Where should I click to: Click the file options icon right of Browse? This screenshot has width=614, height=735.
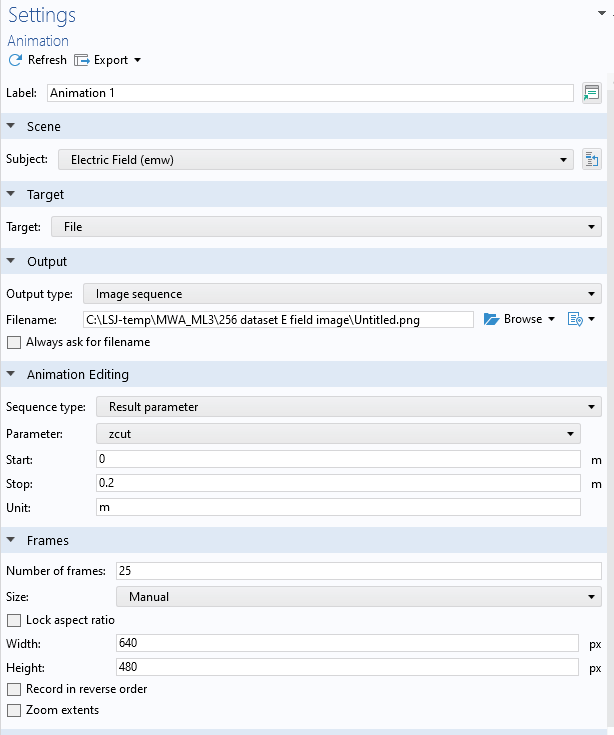tap(575, 319)
